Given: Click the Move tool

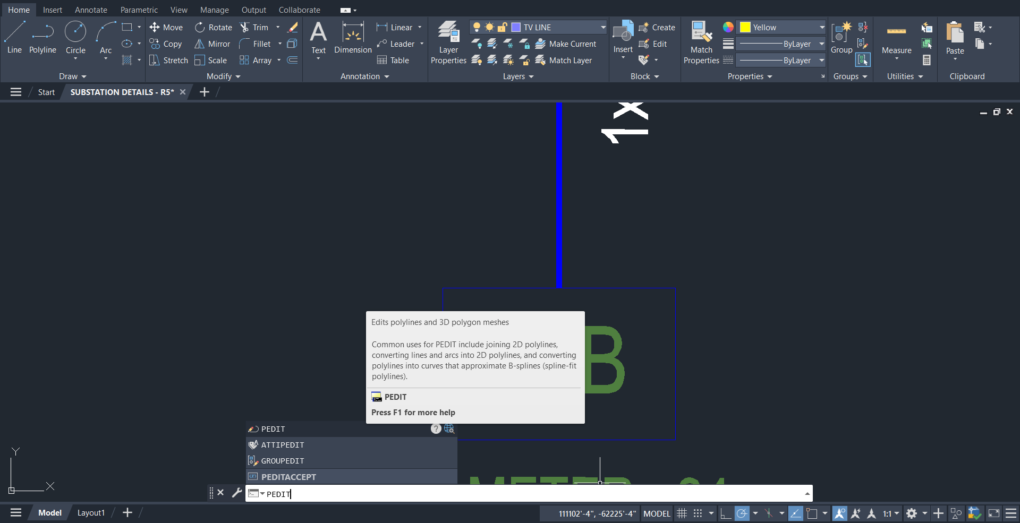Looking at the screenshot, I should click(166, 27).
